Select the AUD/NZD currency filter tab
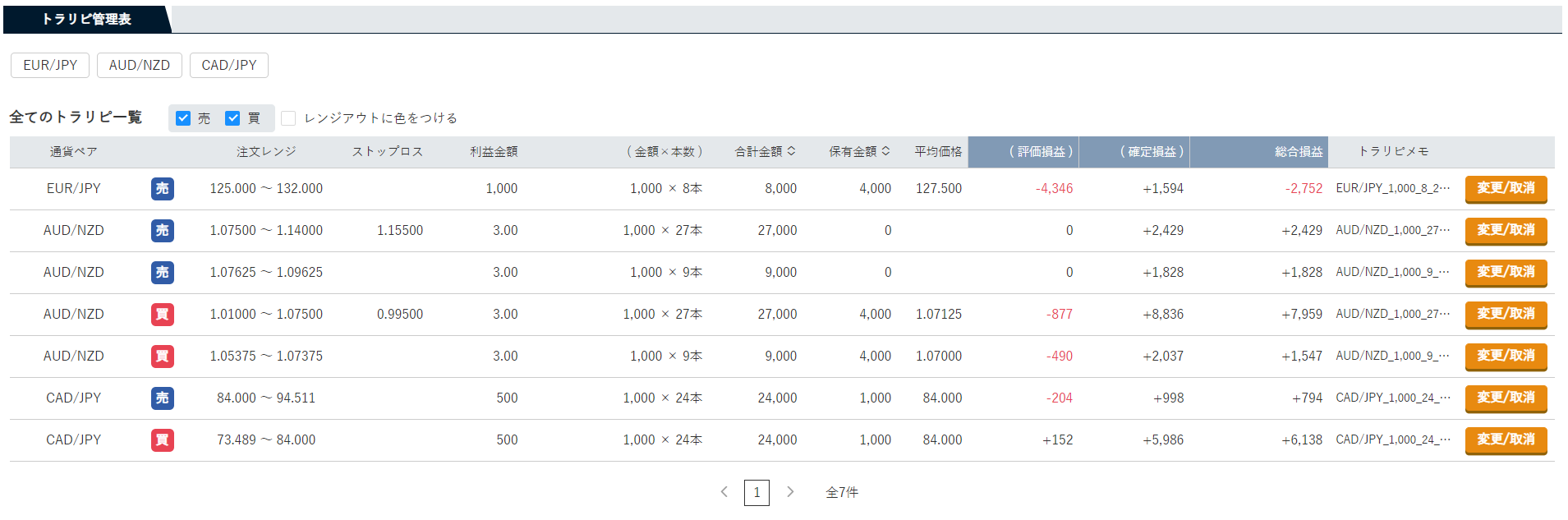Screen dimensions: 1568x520 [x=140, y=66]
